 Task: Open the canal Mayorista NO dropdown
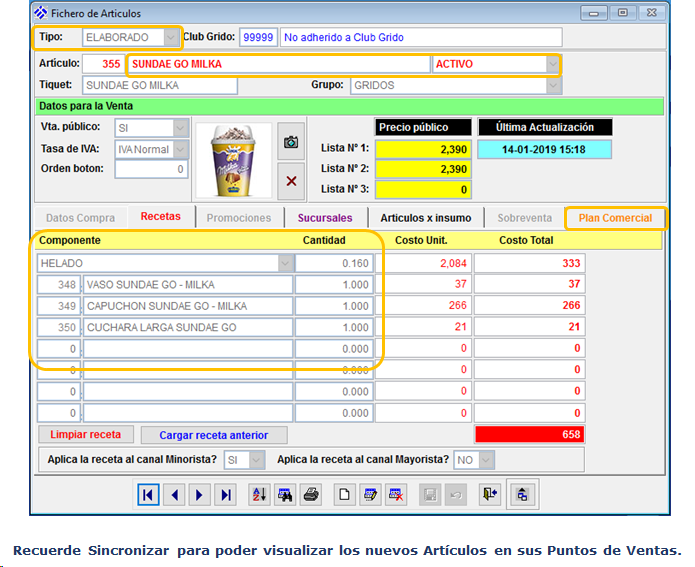[x=486, y=460]
